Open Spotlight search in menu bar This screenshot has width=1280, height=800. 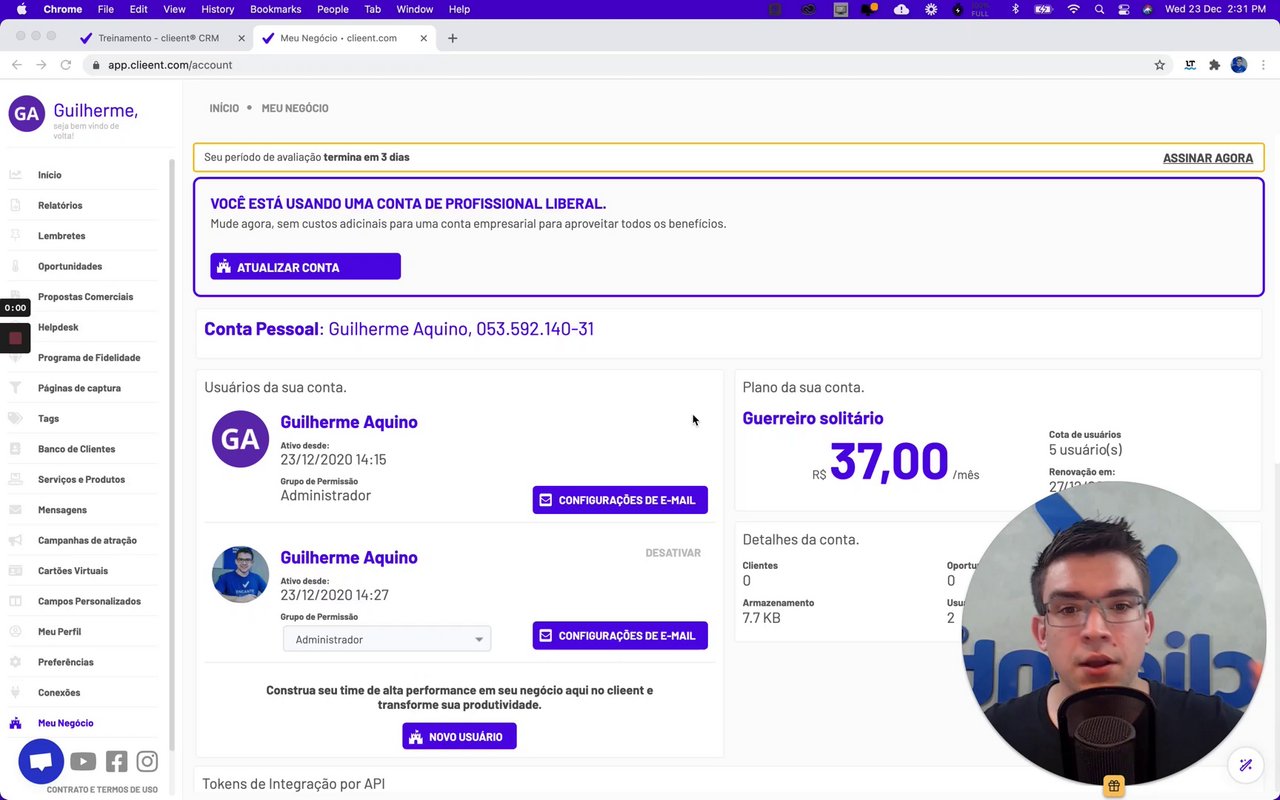pyautogui.click(x=1099, y=9)
